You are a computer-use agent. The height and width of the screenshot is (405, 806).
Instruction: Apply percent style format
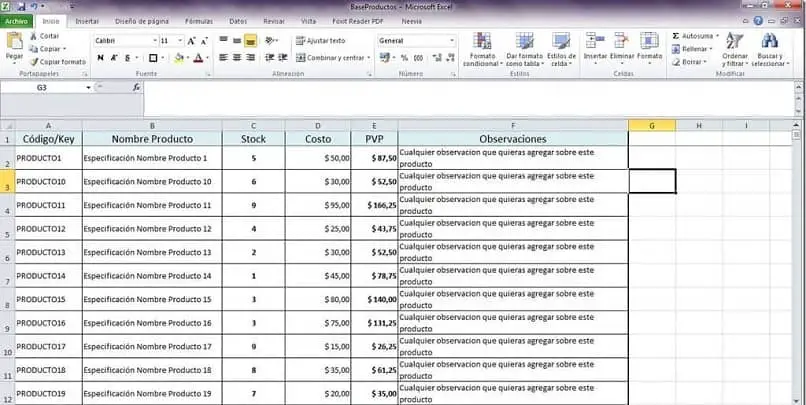point(405,58)
